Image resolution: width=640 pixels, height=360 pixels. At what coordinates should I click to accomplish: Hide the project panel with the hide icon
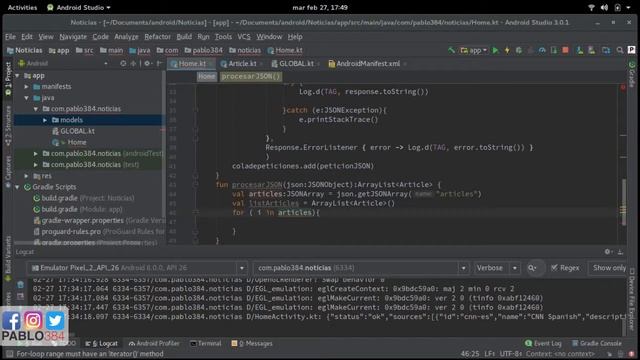click(x=159, y=64)
